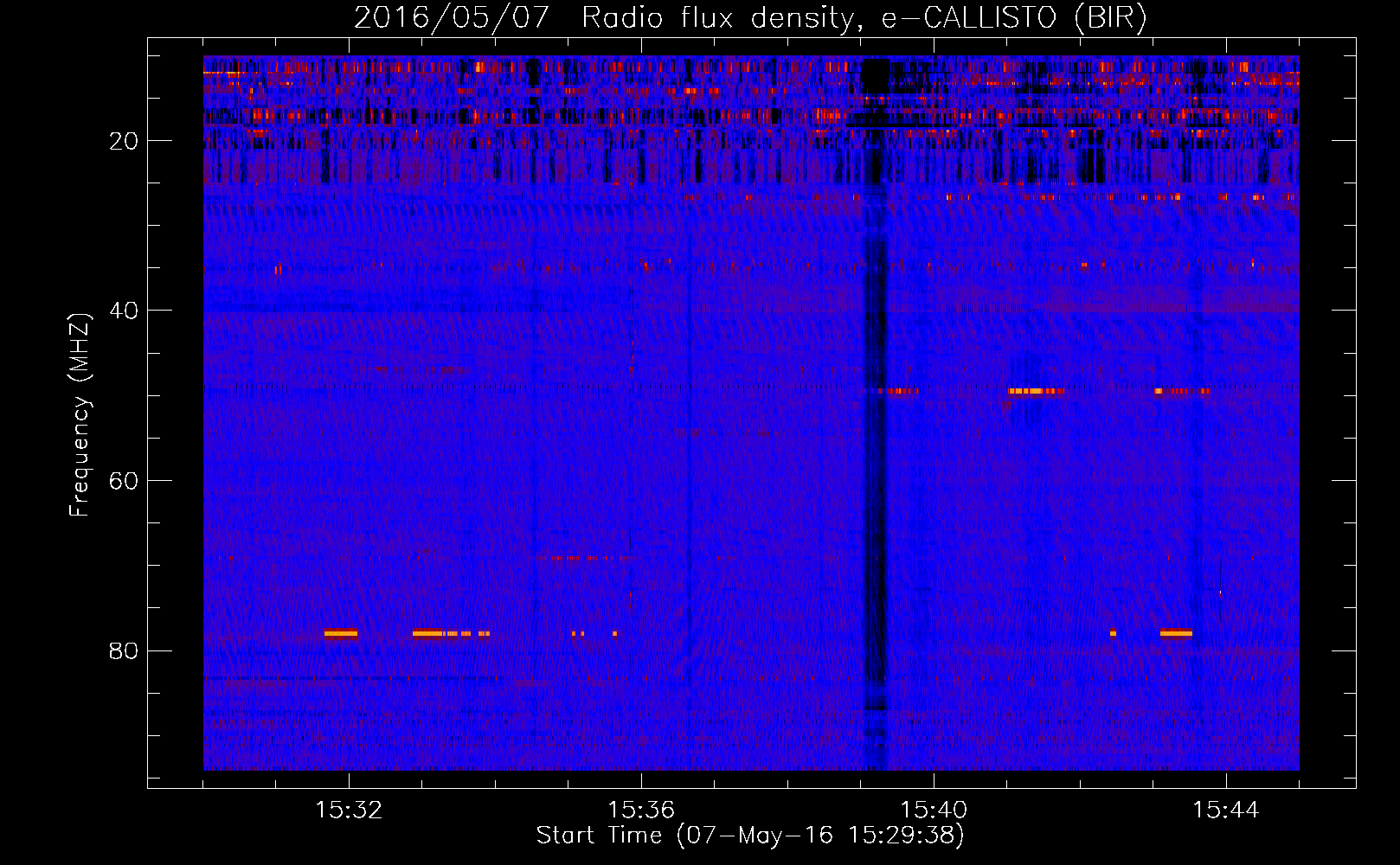Click the 40 frequency tick label
This screenshot has width=1400, height=865.
[x=124, y=311]
